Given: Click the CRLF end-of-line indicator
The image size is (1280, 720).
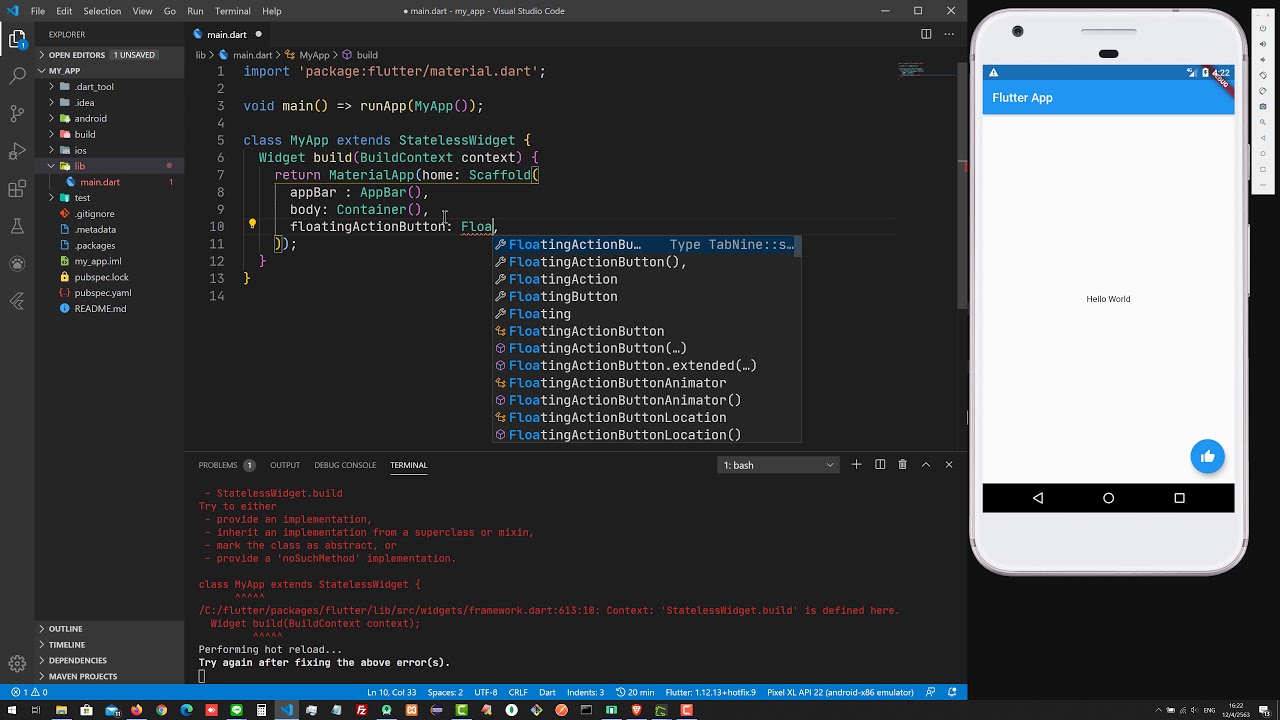Looking at the screenshot, I should point(518,692).
